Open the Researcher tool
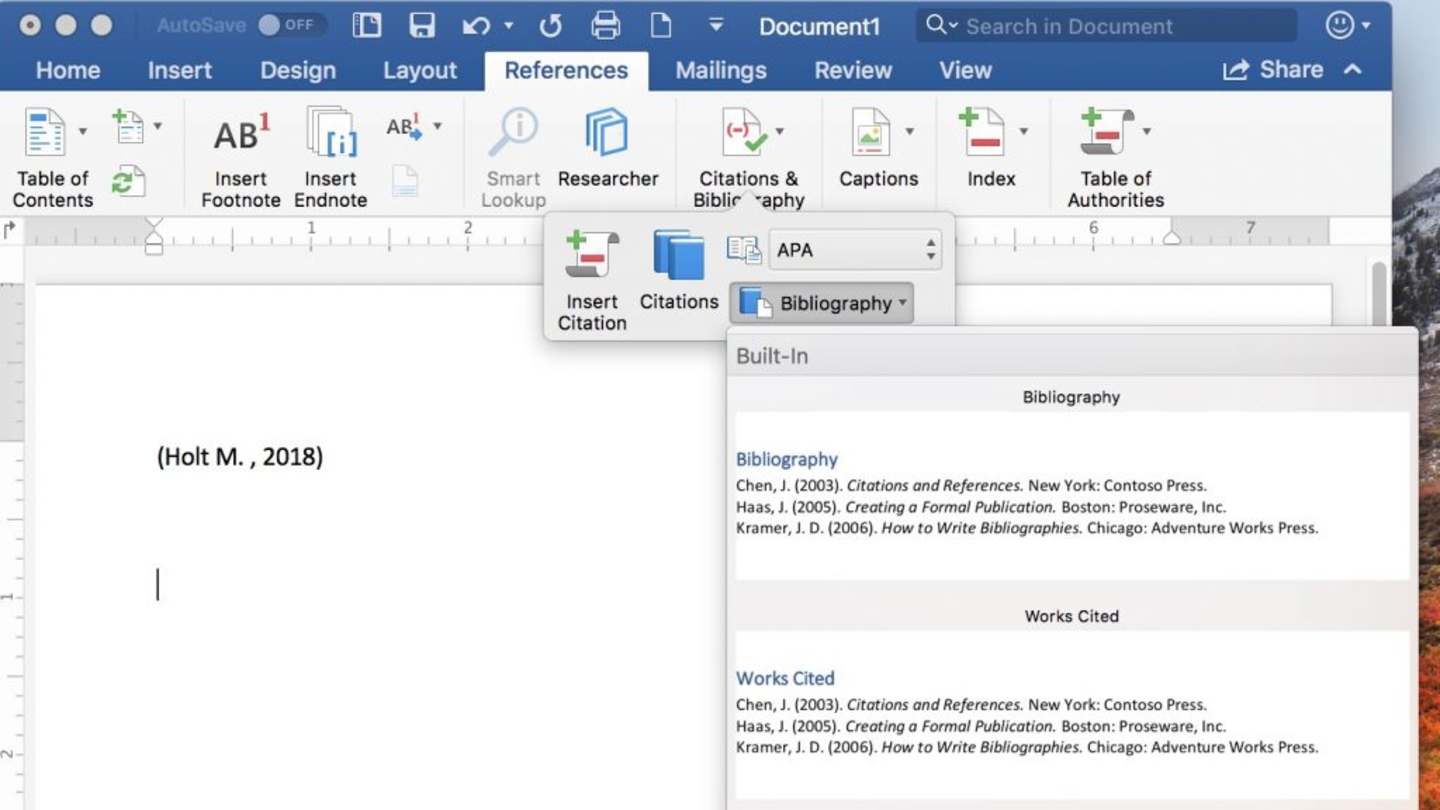This screenshot has width=1440, height=810. tap(607, 135)
